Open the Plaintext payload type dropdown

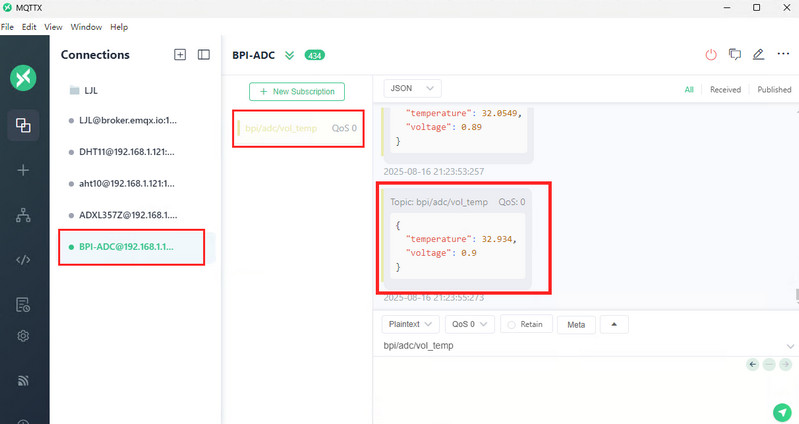point(410,324)
